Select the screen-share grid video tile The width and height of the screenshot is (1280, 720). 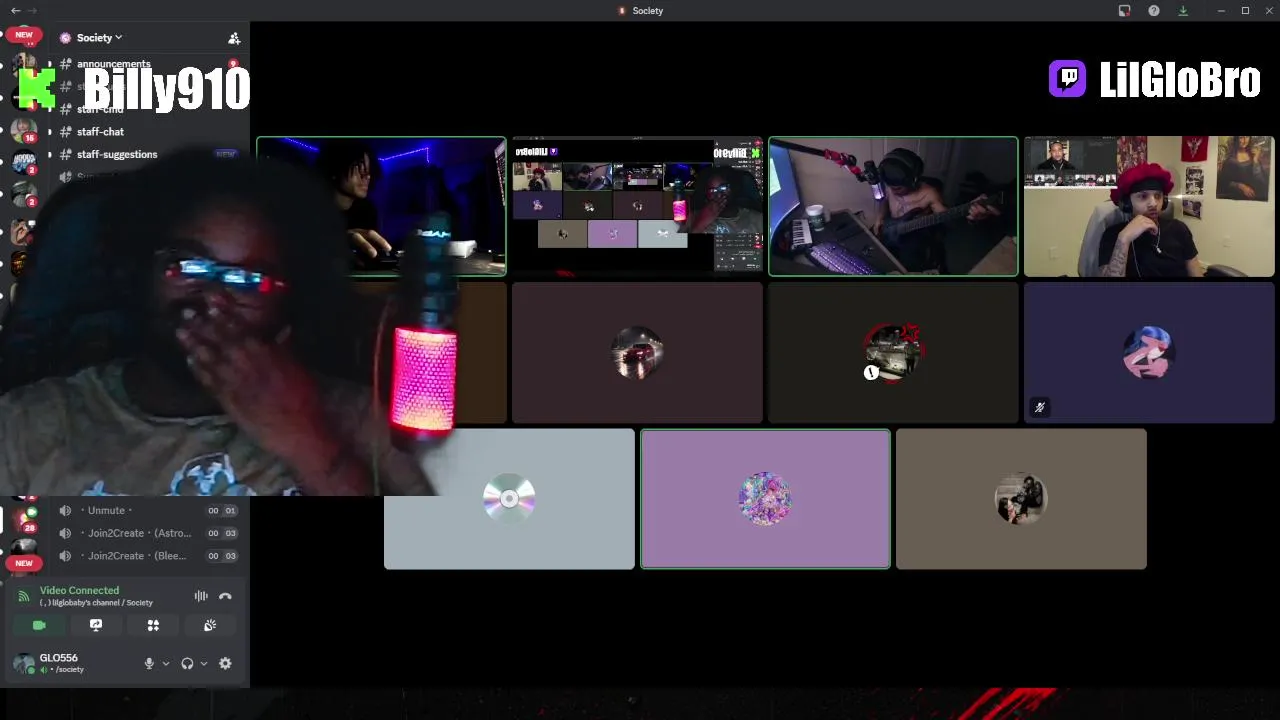point(637,206)
